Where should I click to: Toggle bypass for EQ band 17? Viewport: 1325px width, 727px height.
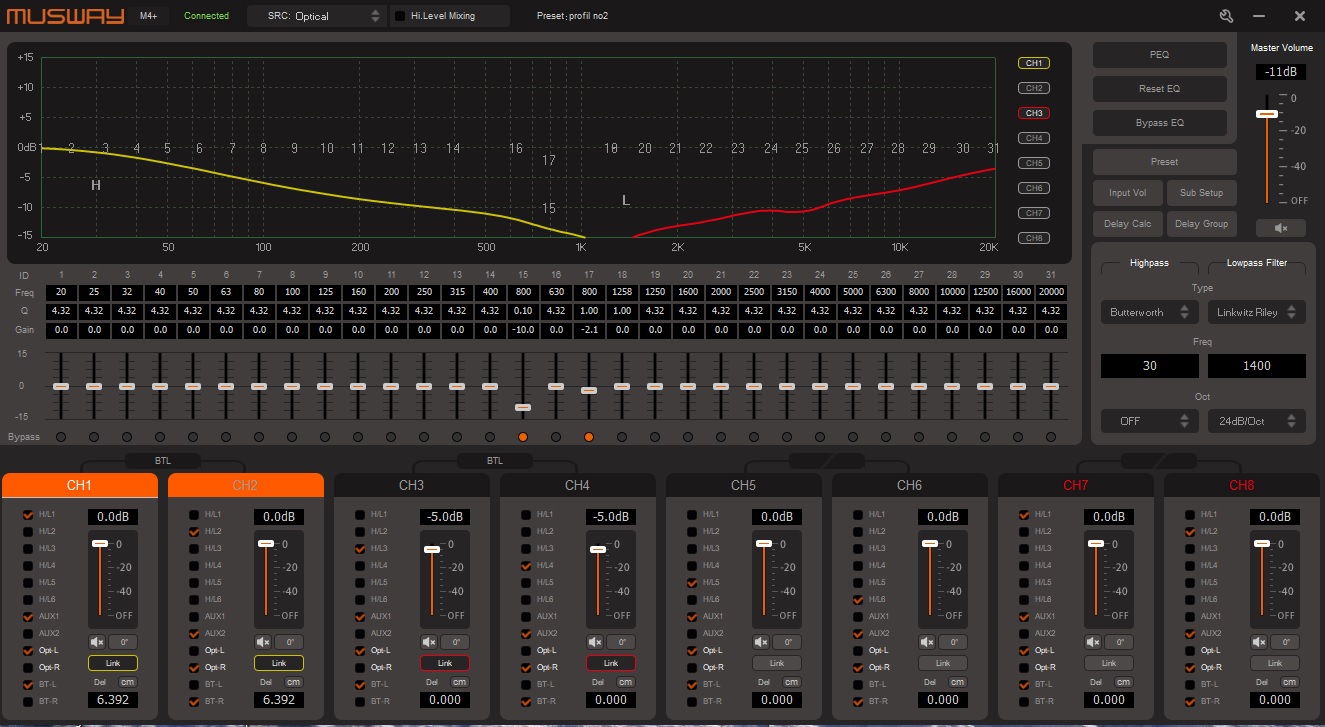[x=588, y=437]
